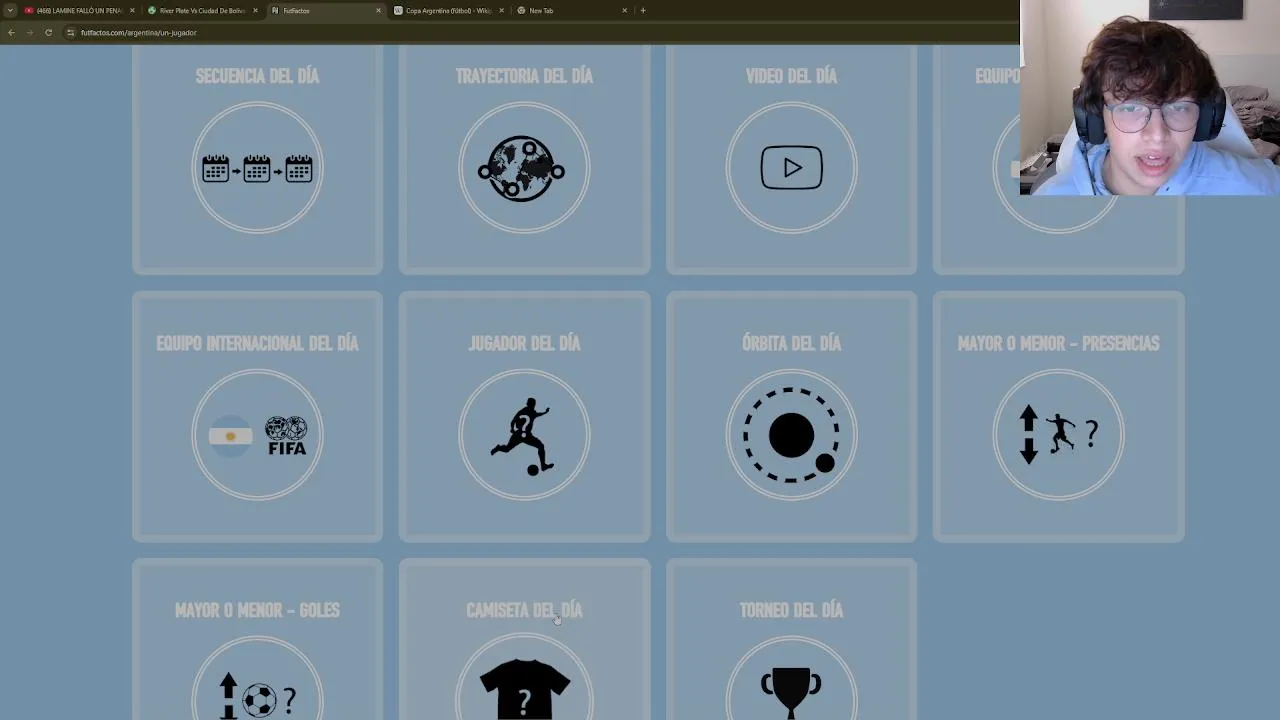Click the CAMISETA DEL DÍA title
1280x720 pixels.
524,610
